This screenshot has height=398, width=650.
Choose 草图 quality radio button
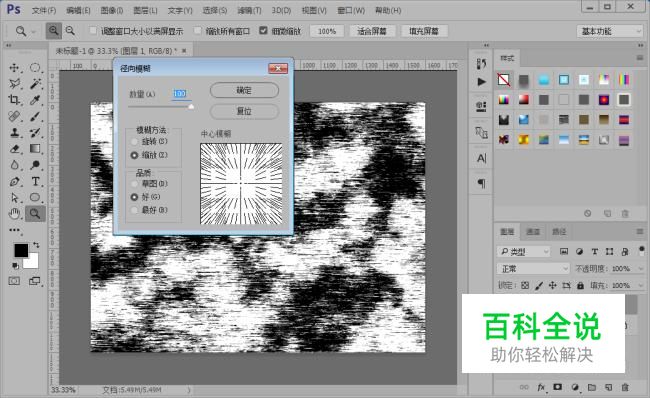[x=134, y=184]
